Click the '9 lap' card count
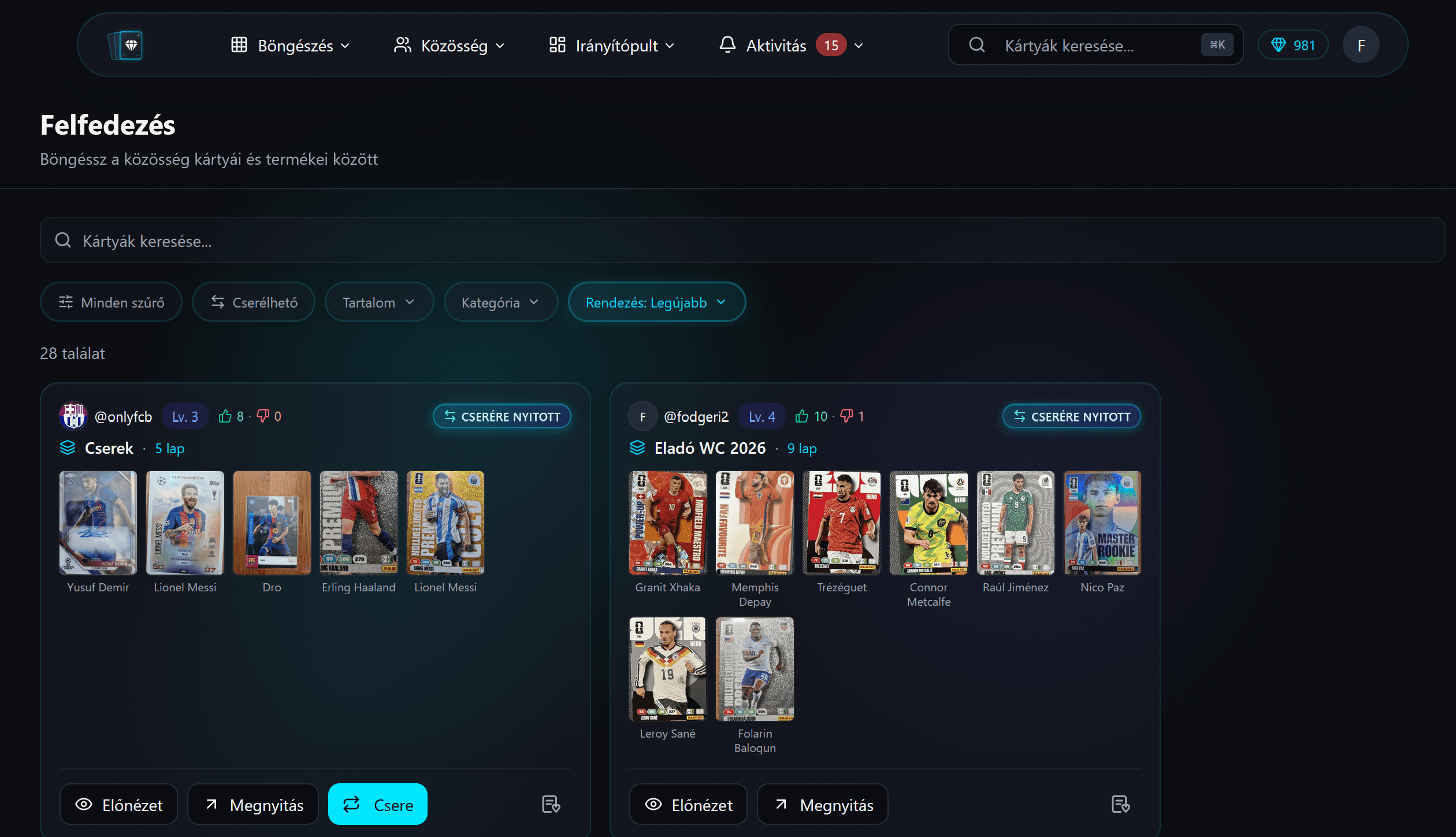Image resolution: width=1456 pixels, height=837 pixels. [802, 448]
